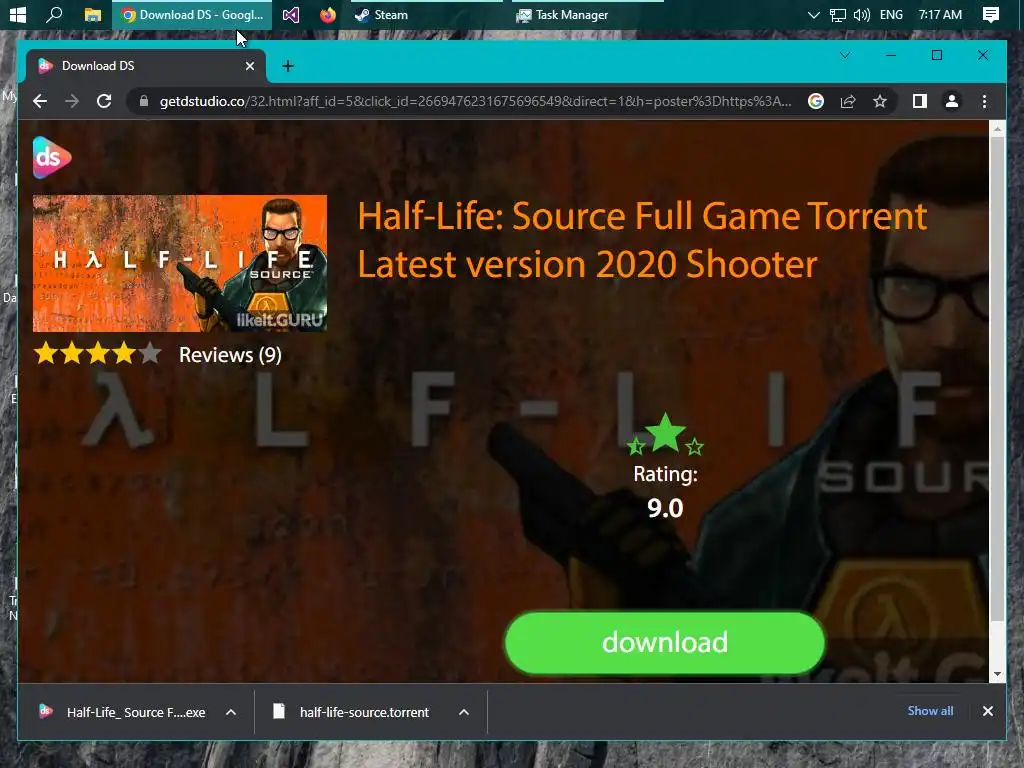Share this page icon
The width and height of the screenshot is (1024, 768).
848,101
